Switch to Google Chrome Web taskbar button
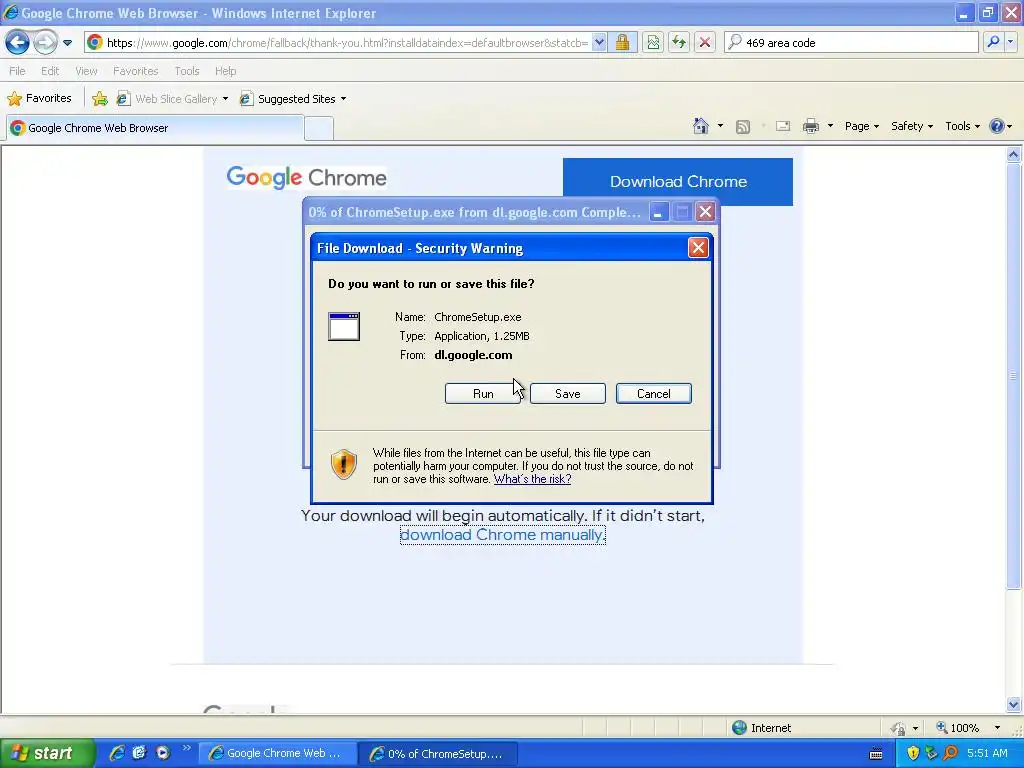The width and height of the screenshot is (1024, 768). point(277,753)
